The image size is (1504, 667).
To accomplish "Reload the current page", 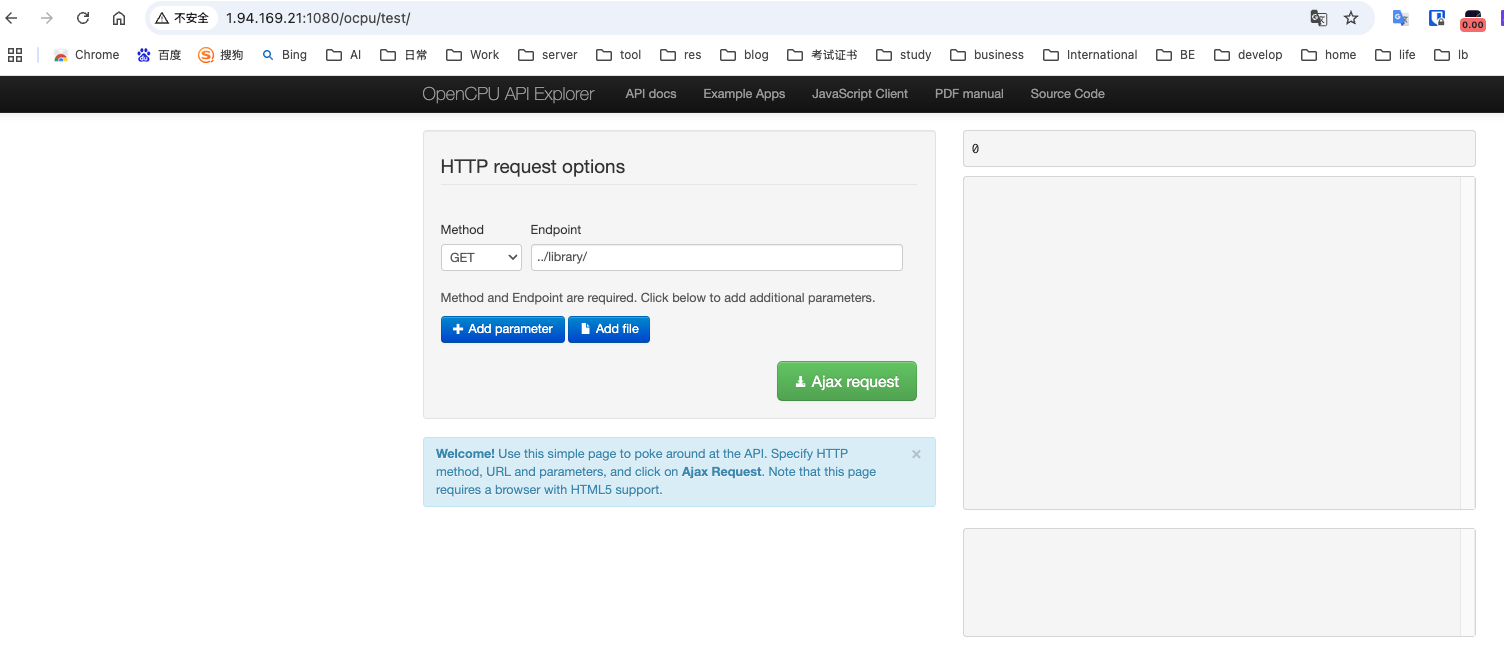I will [x=83, y=18].
